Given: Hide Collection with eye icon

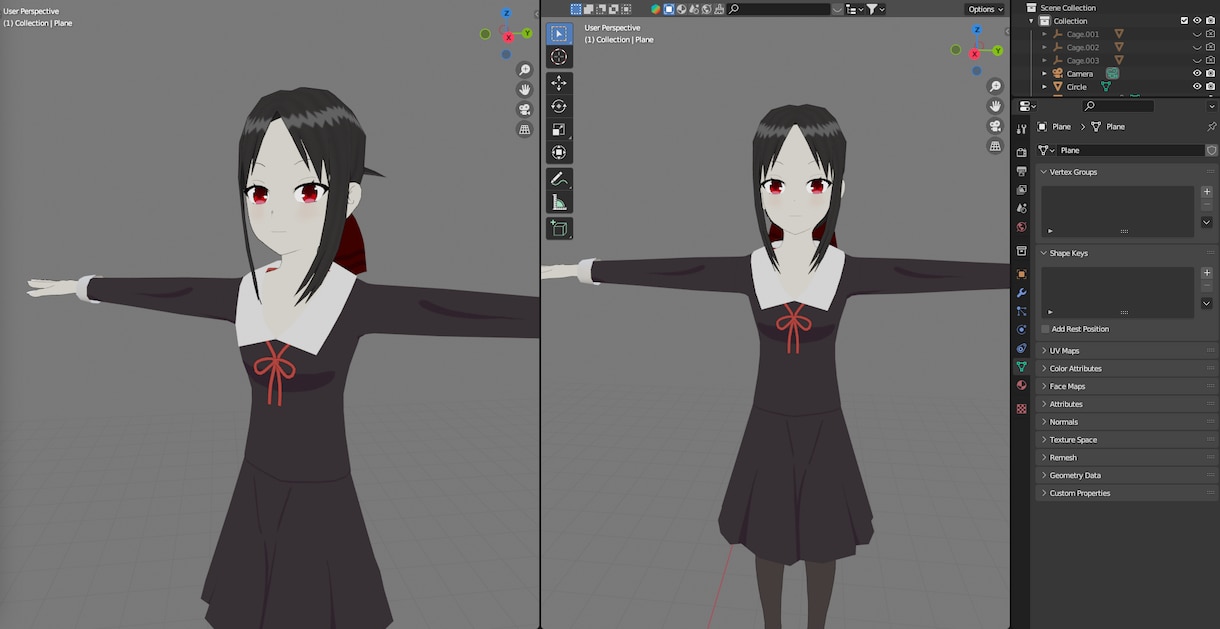Looking at the screenshot, I should click(x=1197, y=20).
